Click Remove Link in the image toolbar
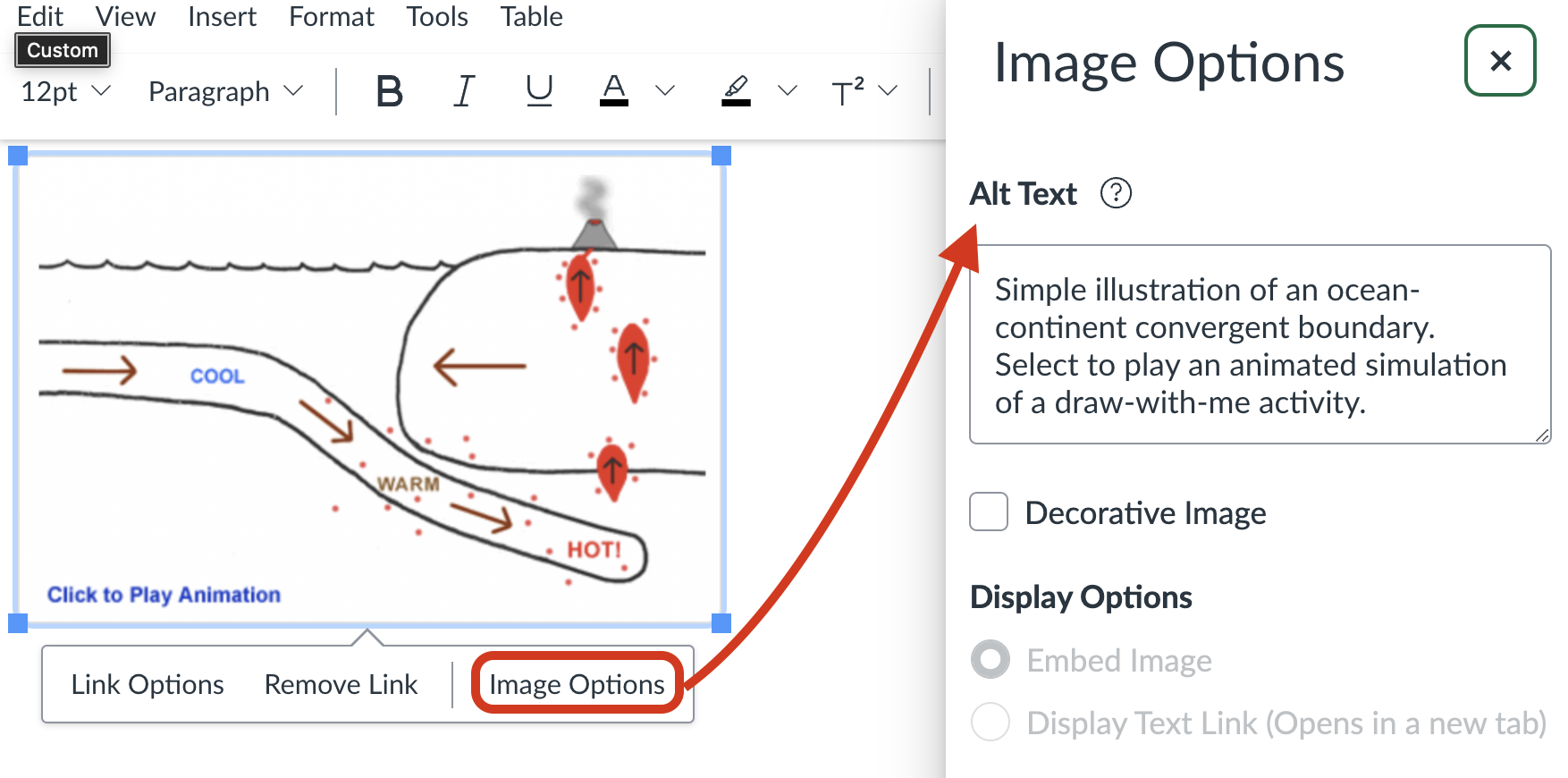The height and width of the screenshot is (778, 1568). click(x=341, y=684)
